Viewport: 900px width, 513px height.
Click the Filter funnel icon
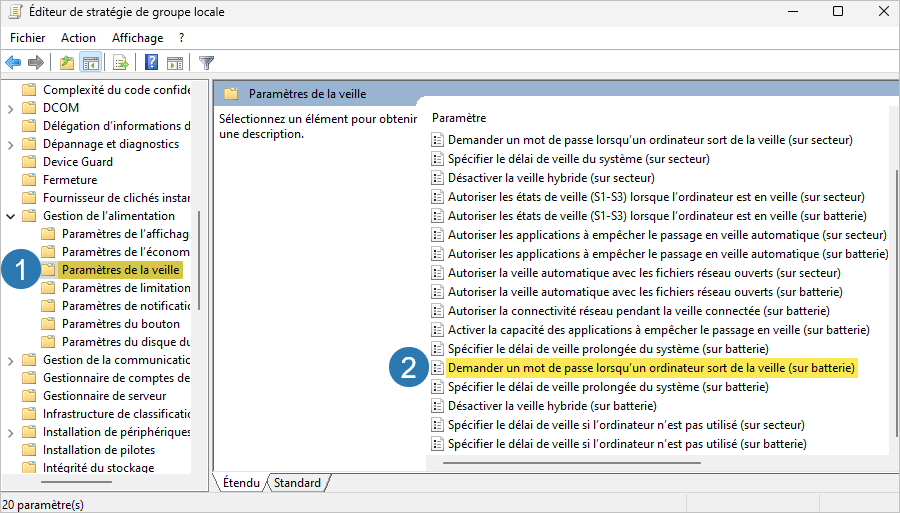tap(207, 63)
